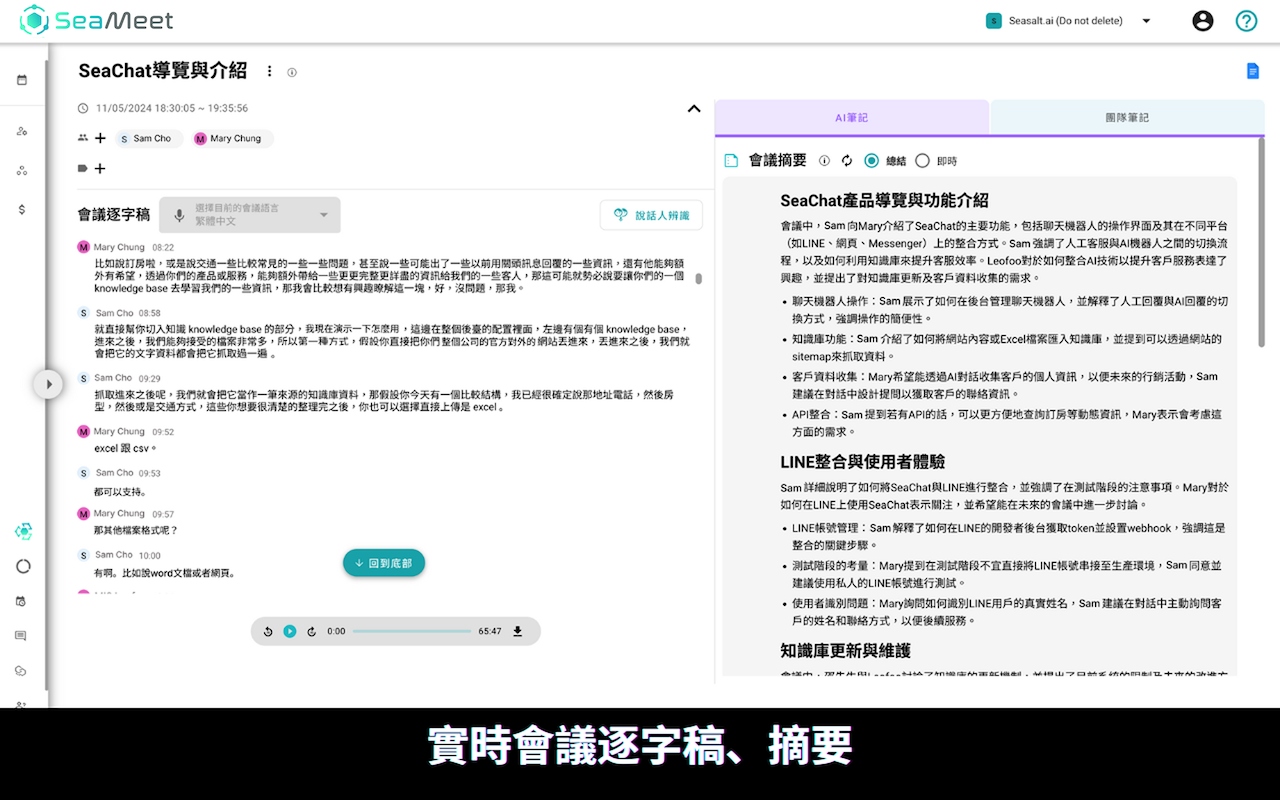Click the SeaMeet logo at top left
Viewport: 1280px width, 800px height.
[97, 20]
